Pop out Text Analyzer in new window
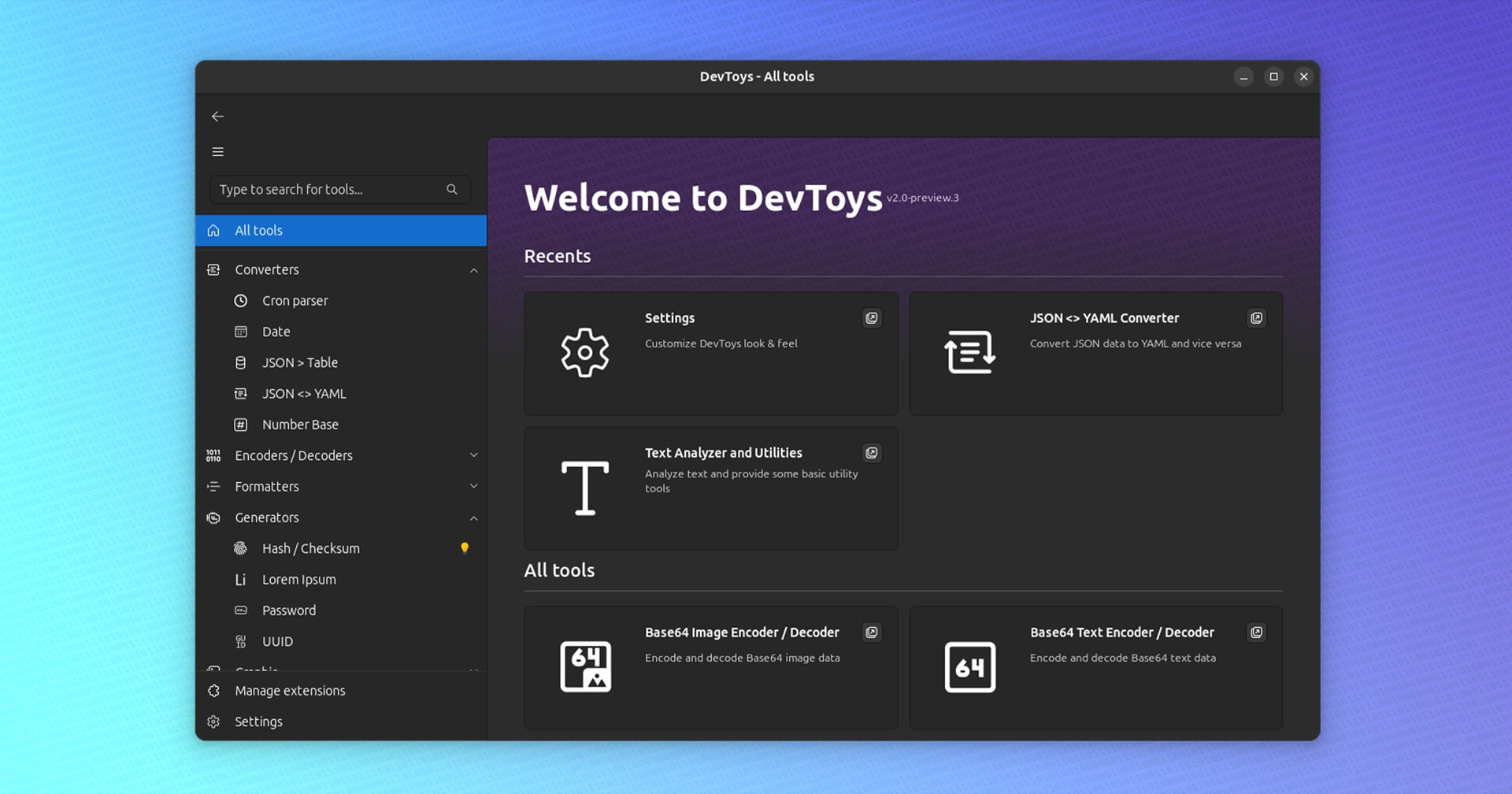The width and height of the screenshot is (1512, 794). coord(871,453)
